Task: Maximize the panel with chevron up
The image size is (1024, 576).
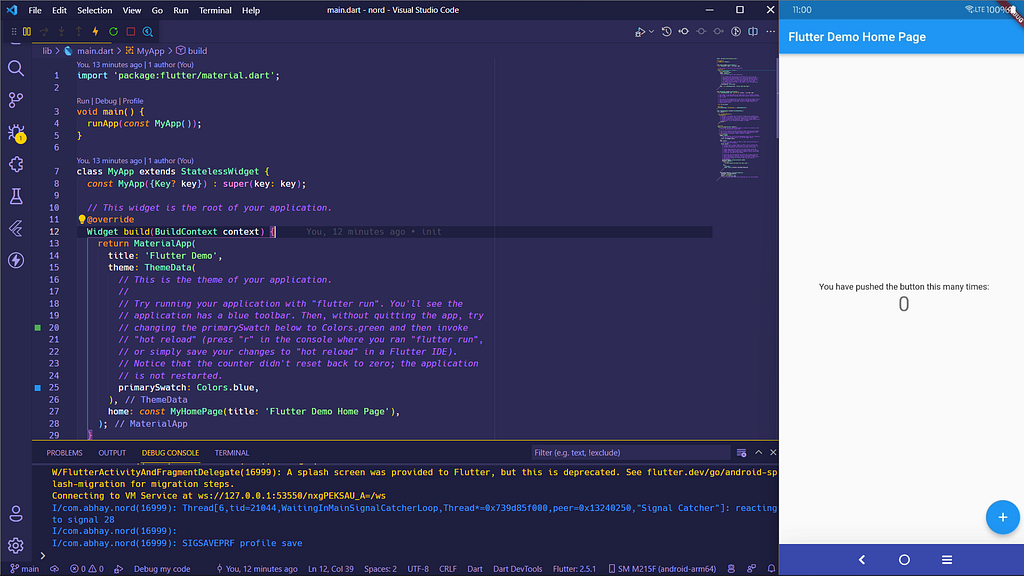Action: (758, 453)
